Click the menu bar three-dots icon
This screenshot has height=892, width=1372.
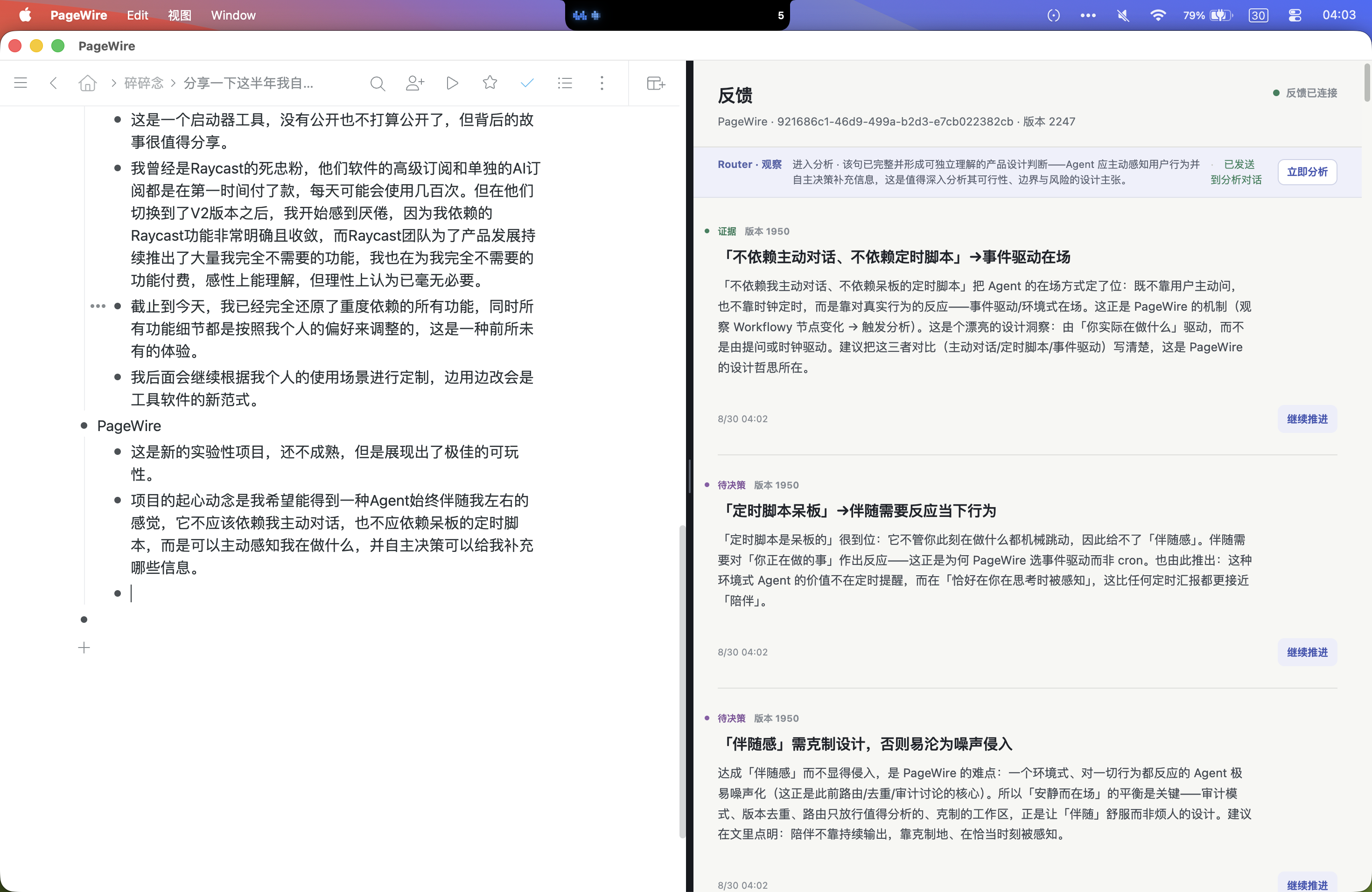(1088, 15)
